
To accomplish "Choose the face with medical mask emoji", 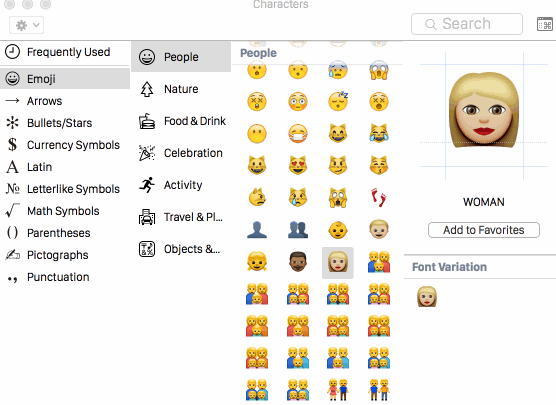I will click(x=298, y=134).
